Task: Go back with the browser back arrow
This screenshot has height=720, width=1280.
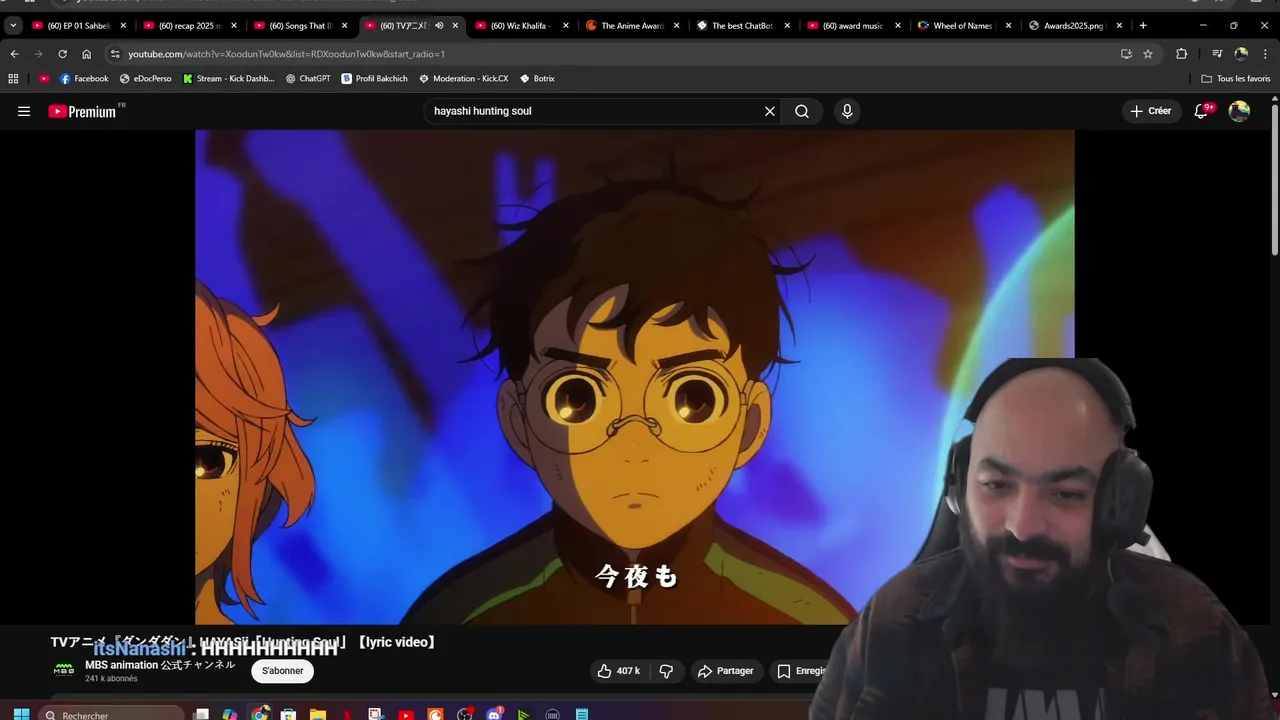Action: [14, 54]
